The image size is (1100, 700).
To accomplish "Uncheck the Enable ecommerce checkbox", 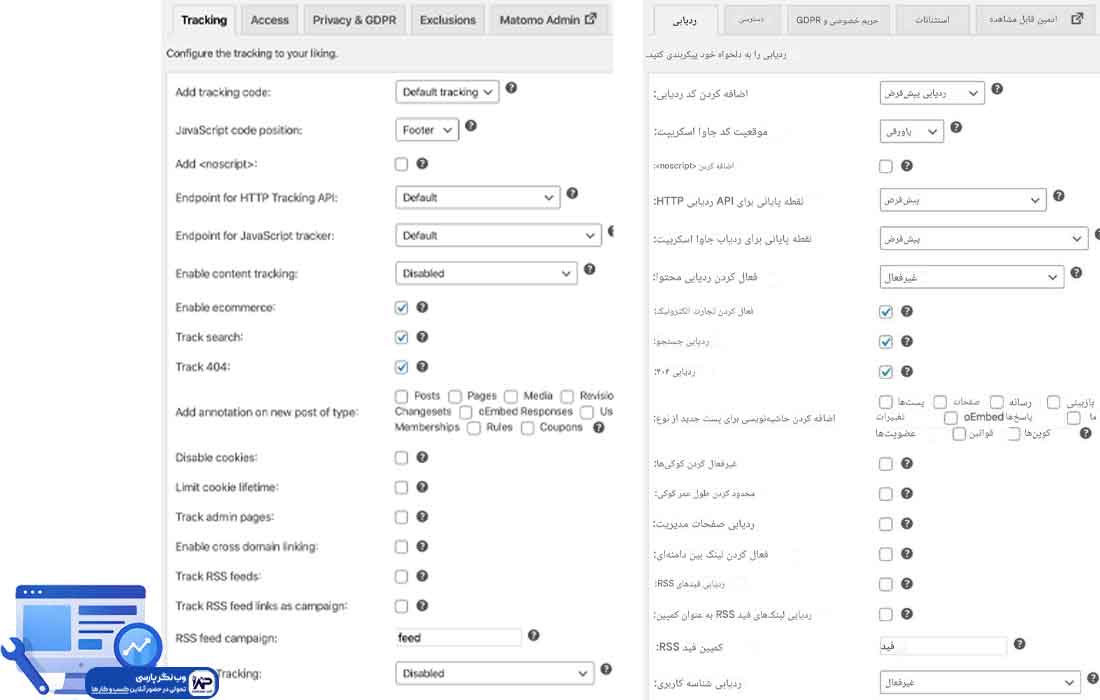I will 401,307.
